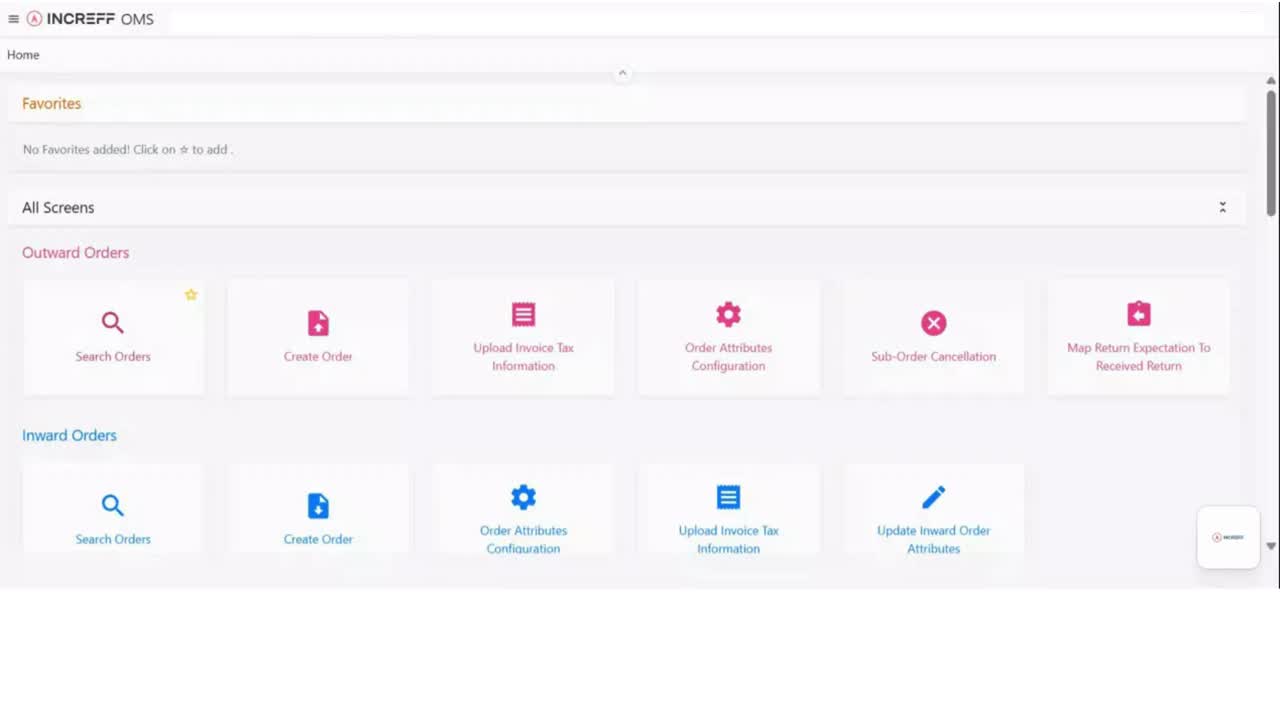Click Inward 'Search Orders' label
1280x720 pixels.
tap(113, 540)
